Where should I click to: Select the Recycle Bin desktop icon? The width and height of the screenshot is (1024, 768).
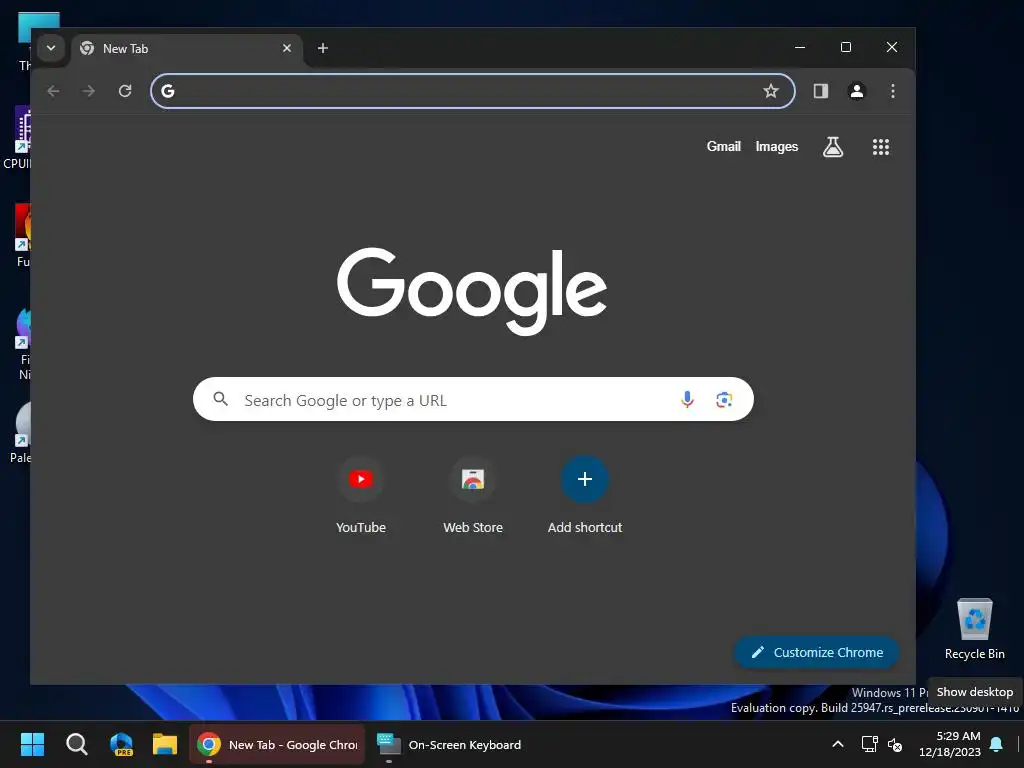(974, 629)
